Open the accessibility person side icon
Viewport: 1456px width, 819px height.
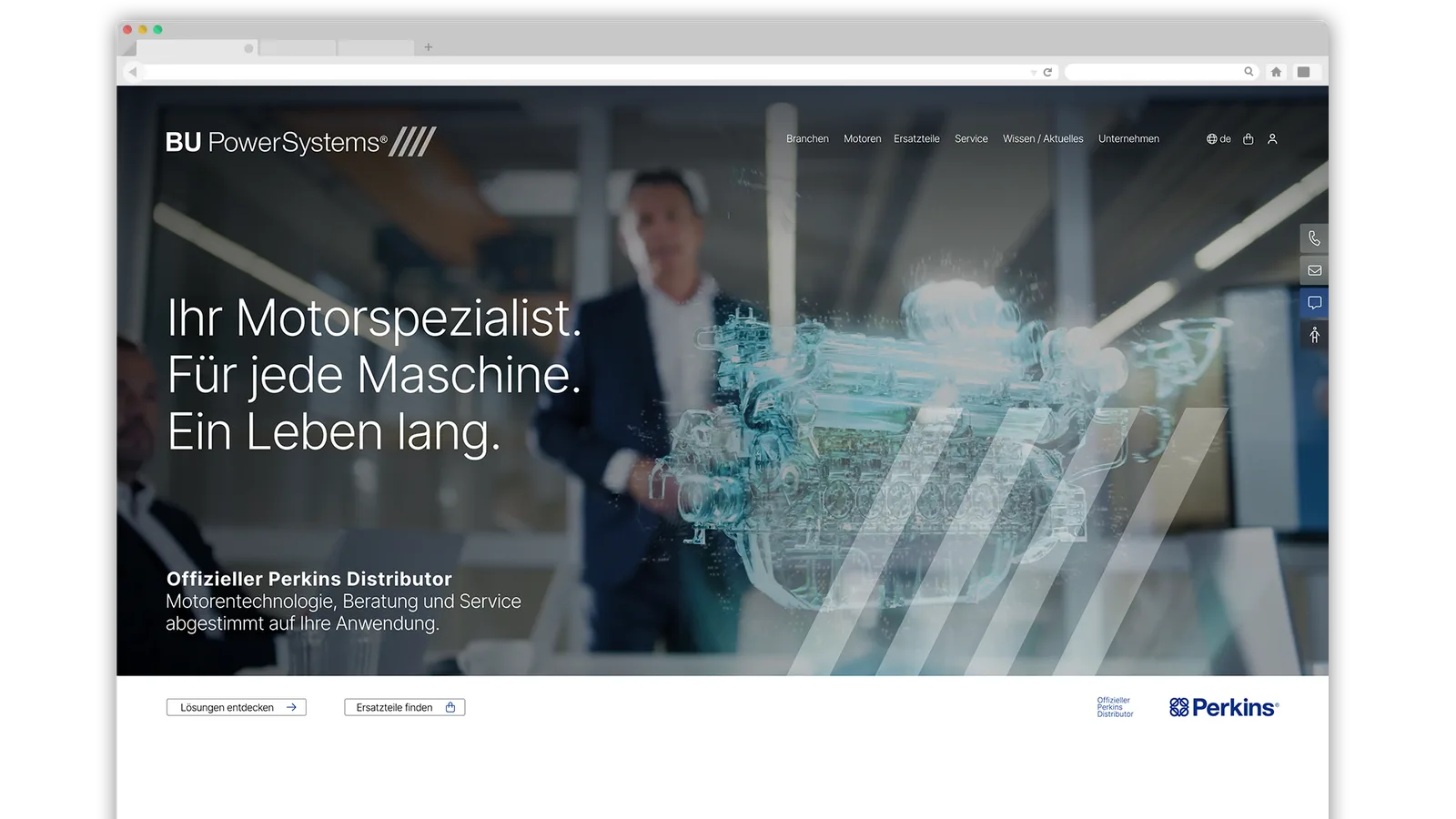1314,336
